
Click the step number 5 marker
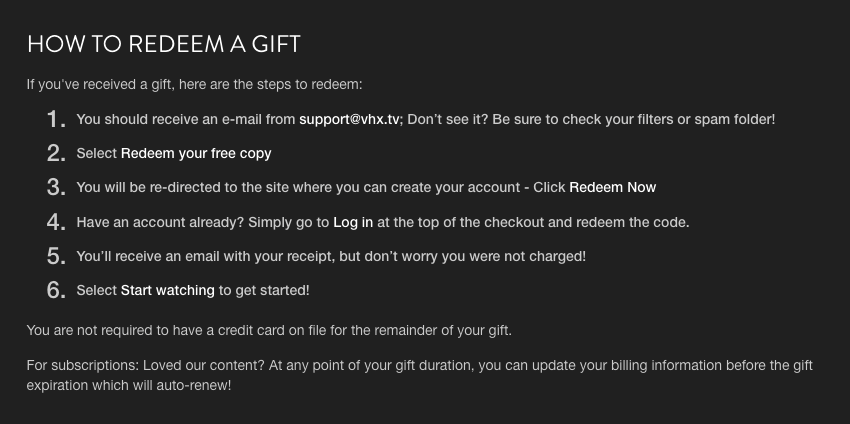[x=56, y=256]
